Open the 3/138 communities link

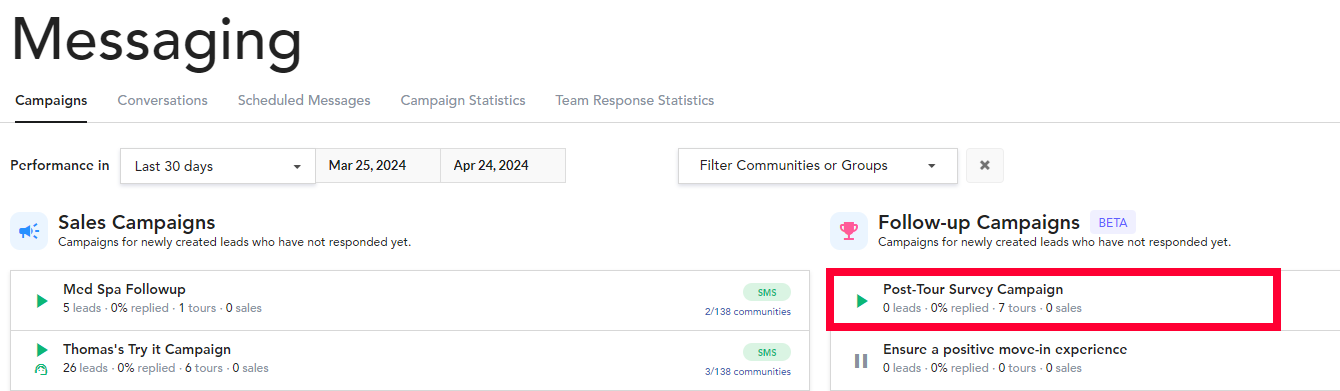748,372
